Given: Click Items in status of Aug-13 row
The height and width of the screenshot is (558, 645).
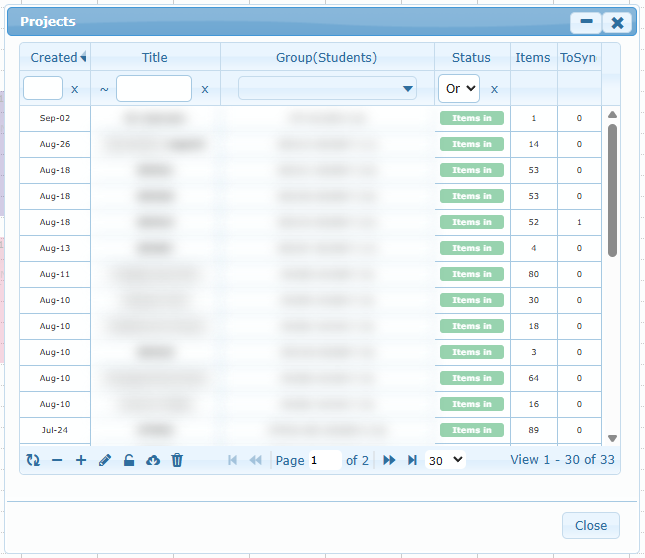Looking at the screenshot, I should tap(472, 248).
